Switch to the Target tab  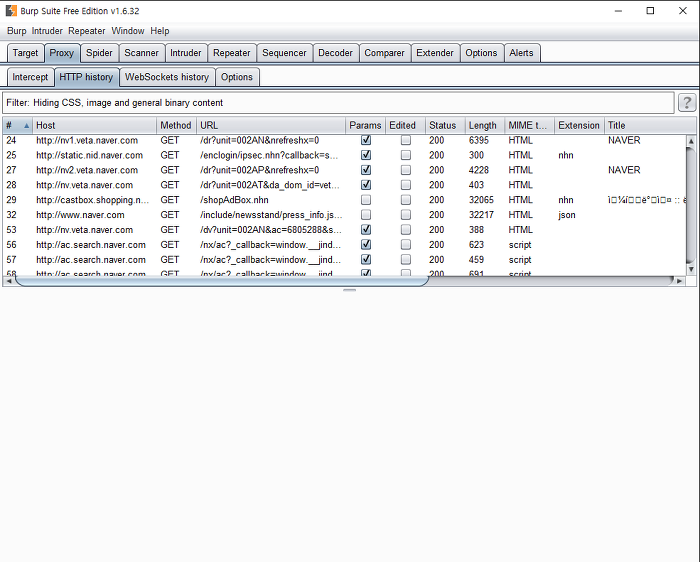tap(25, 53)
